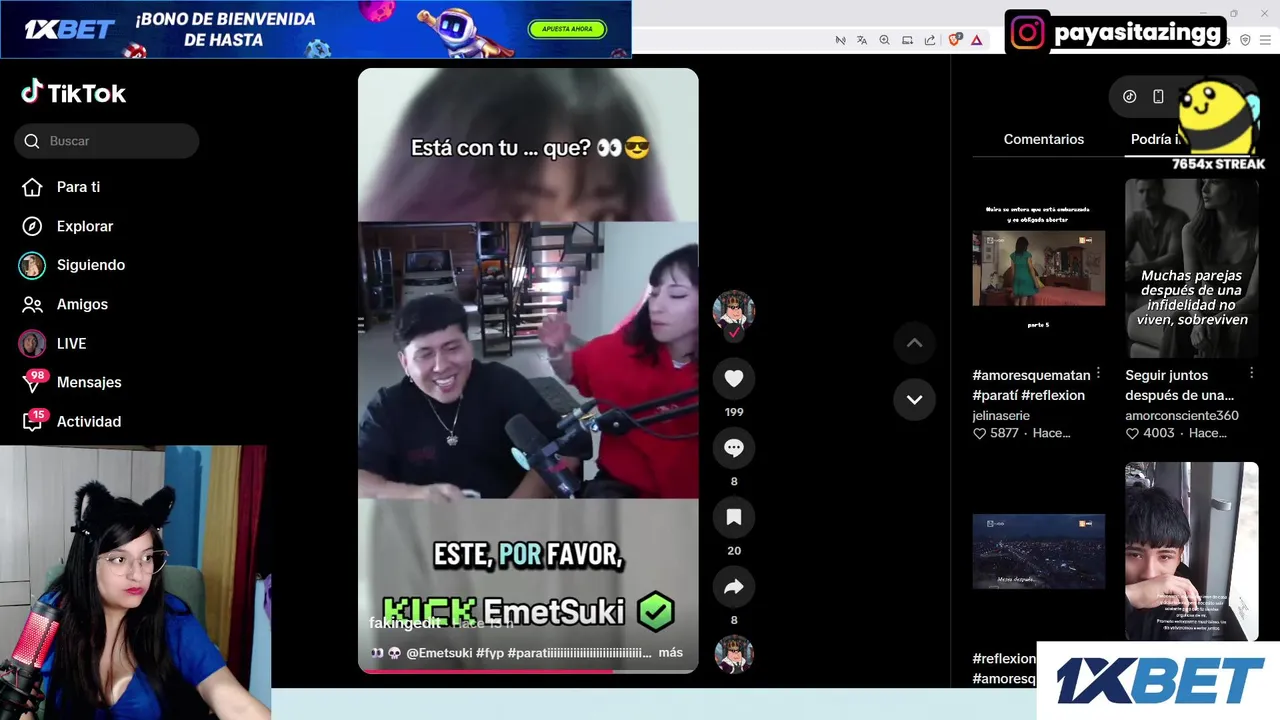Select Amigos menu label
The image size is (1280, 720).
pos(82,304)
